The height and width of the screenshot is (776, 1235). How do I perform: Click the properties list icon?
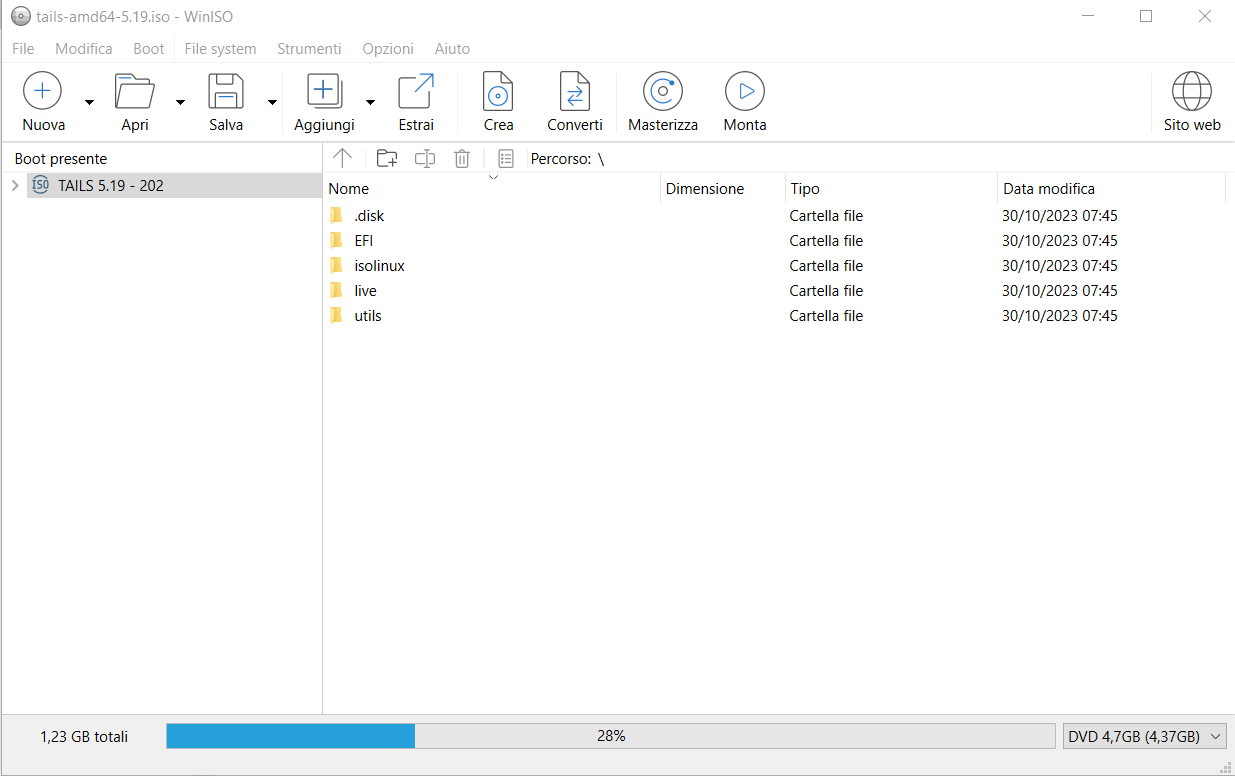506,158
